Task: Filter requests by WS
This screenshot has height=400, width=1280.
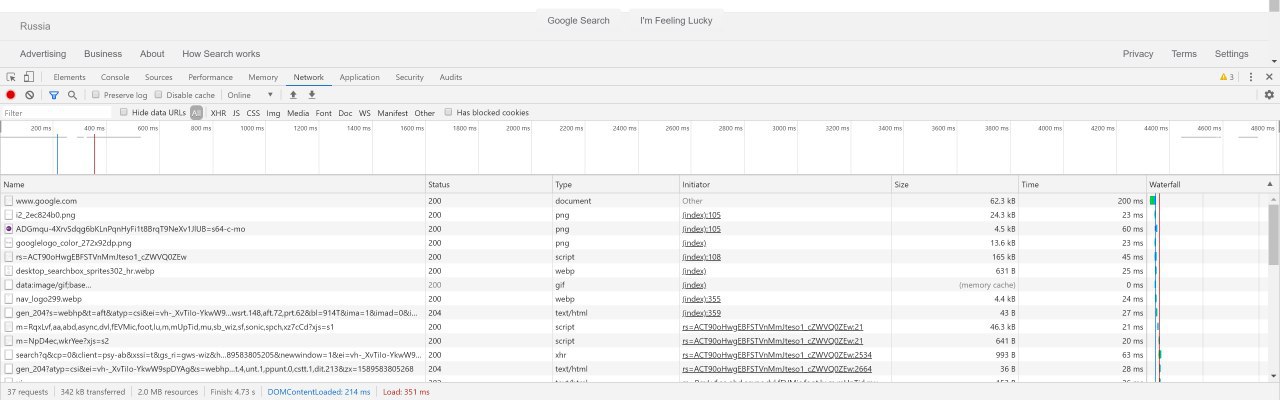Action: click(x=365, y=113)
